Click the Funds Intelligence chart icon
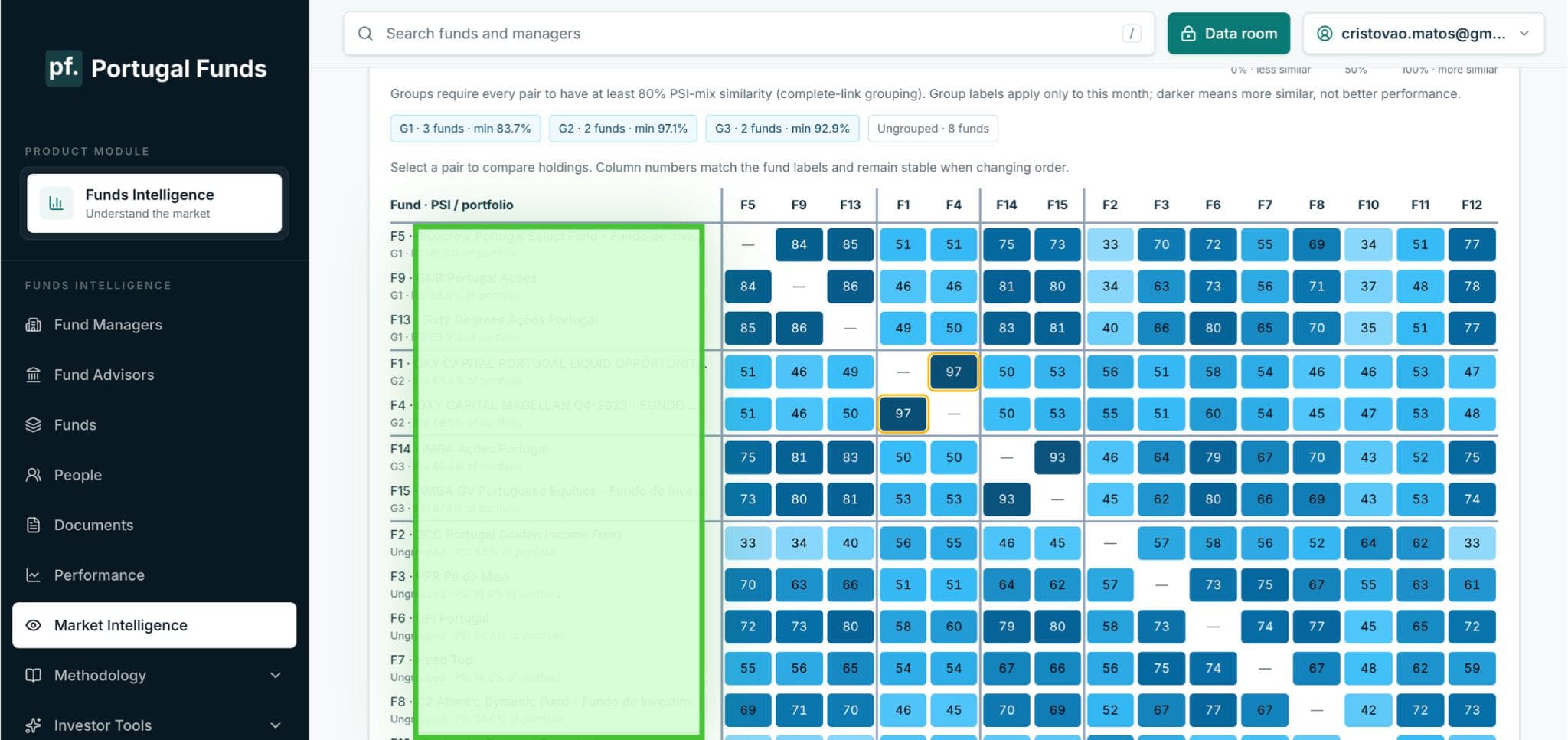The image size is (1568, 740). [x=56, y=203]
